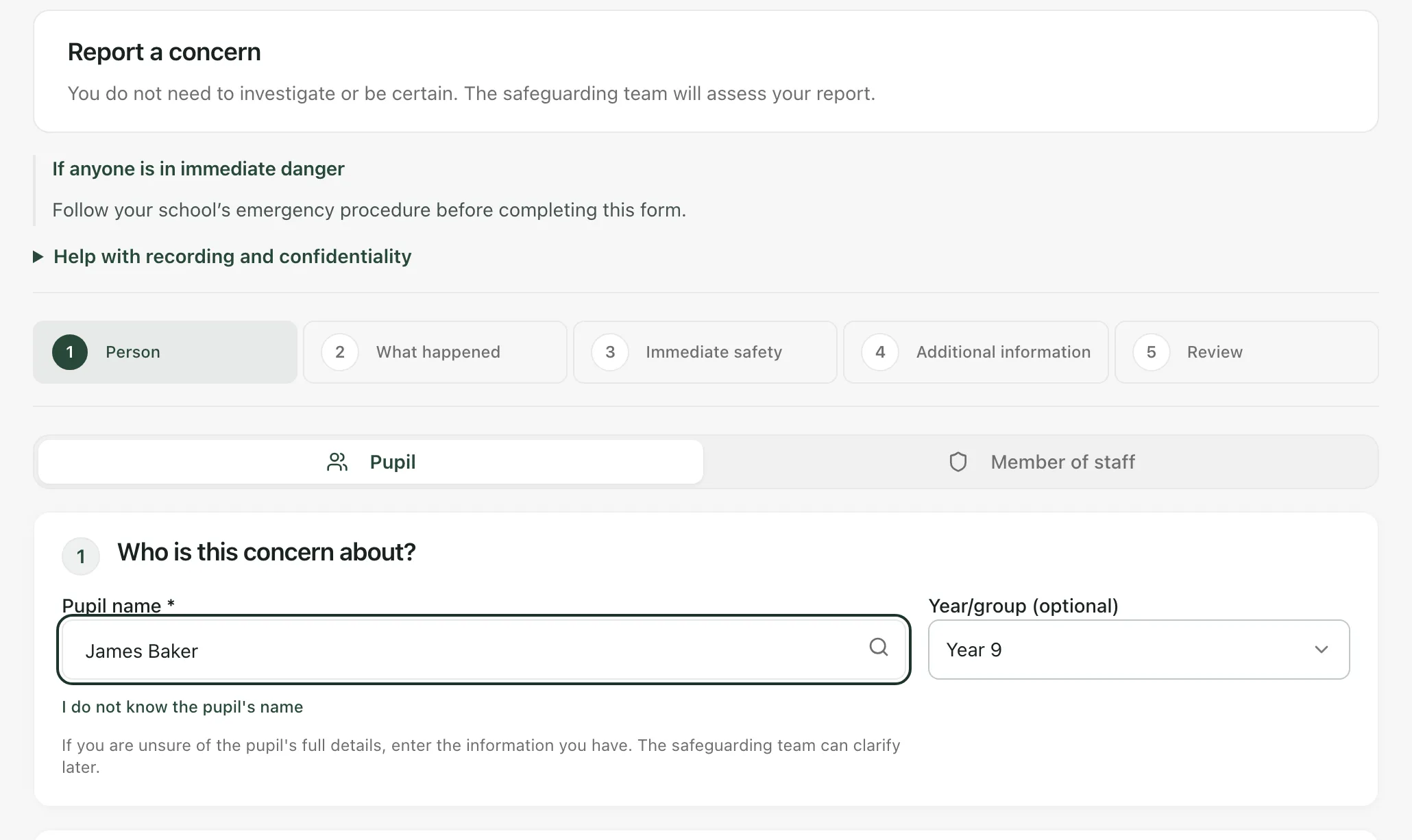The image size is (1412, 840).
Task: Click the hint about unsure pupil details
Action: click(x=480, y=756)
